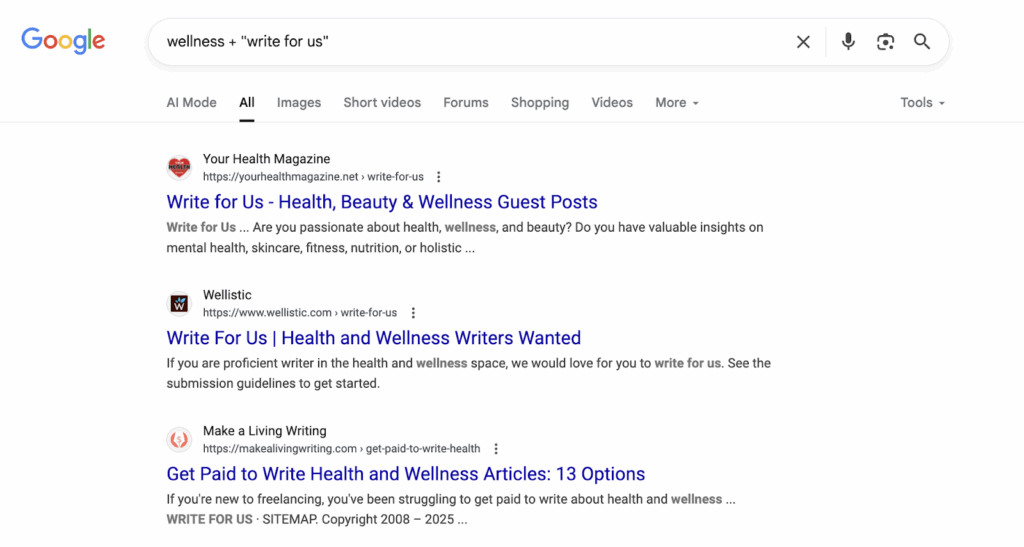The height and width of the screenshot is (547, 1024).
Task: Open the Forums results tab
Action: [466, 103]
